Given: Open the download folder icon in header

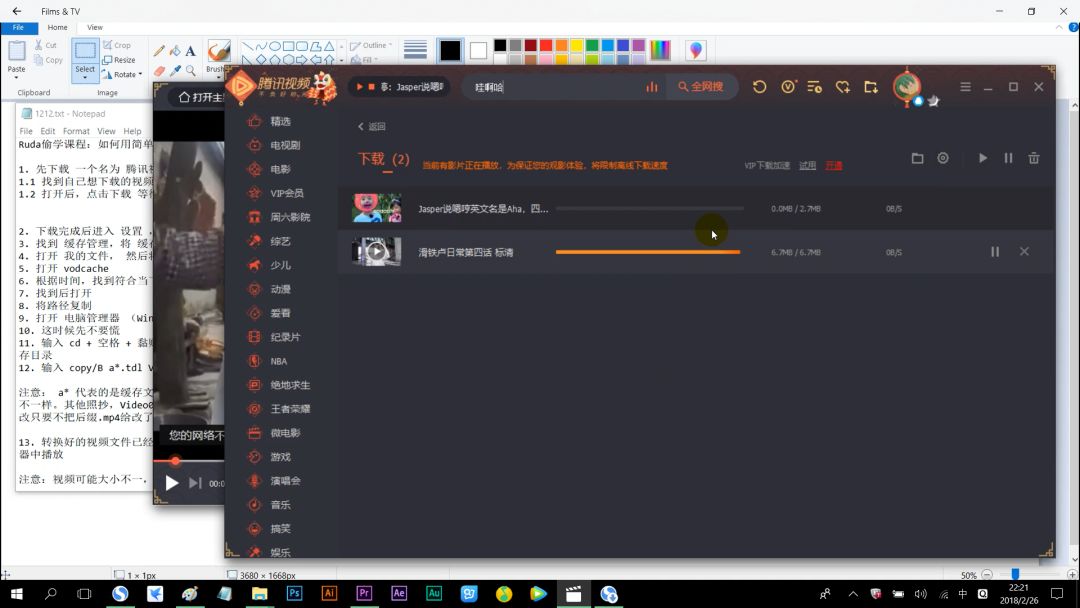Looking at the screenshot, I should (871, 87).
